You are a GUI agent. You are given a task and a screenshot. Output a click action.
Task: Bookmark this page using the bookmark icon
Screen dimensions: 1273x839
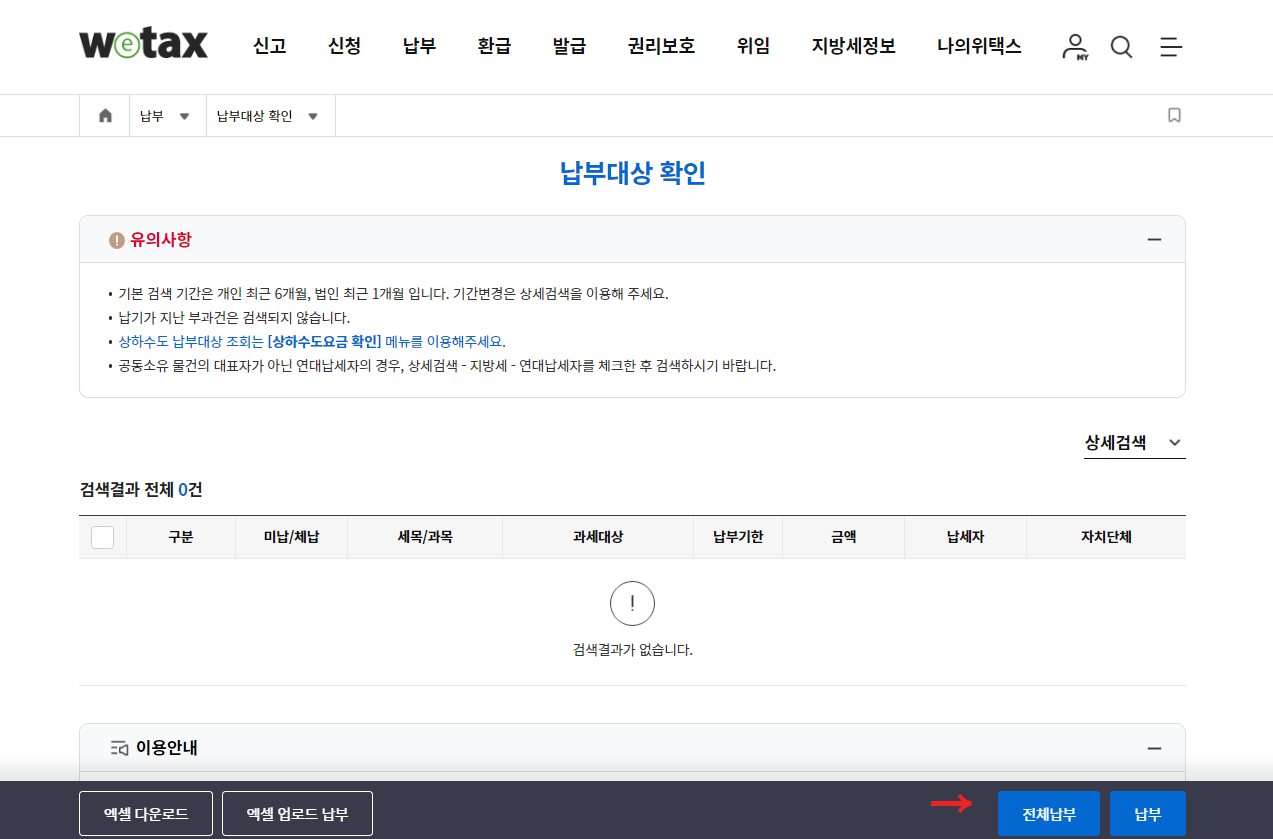point(1174,115)
